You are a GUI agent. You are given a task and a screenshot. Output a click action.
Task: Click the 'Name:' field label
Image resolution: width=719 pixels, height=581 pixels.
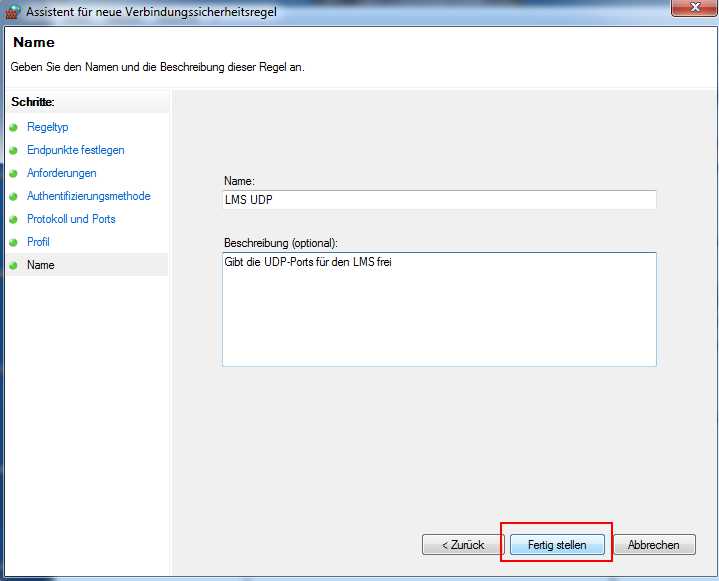[x=239, y=181]
